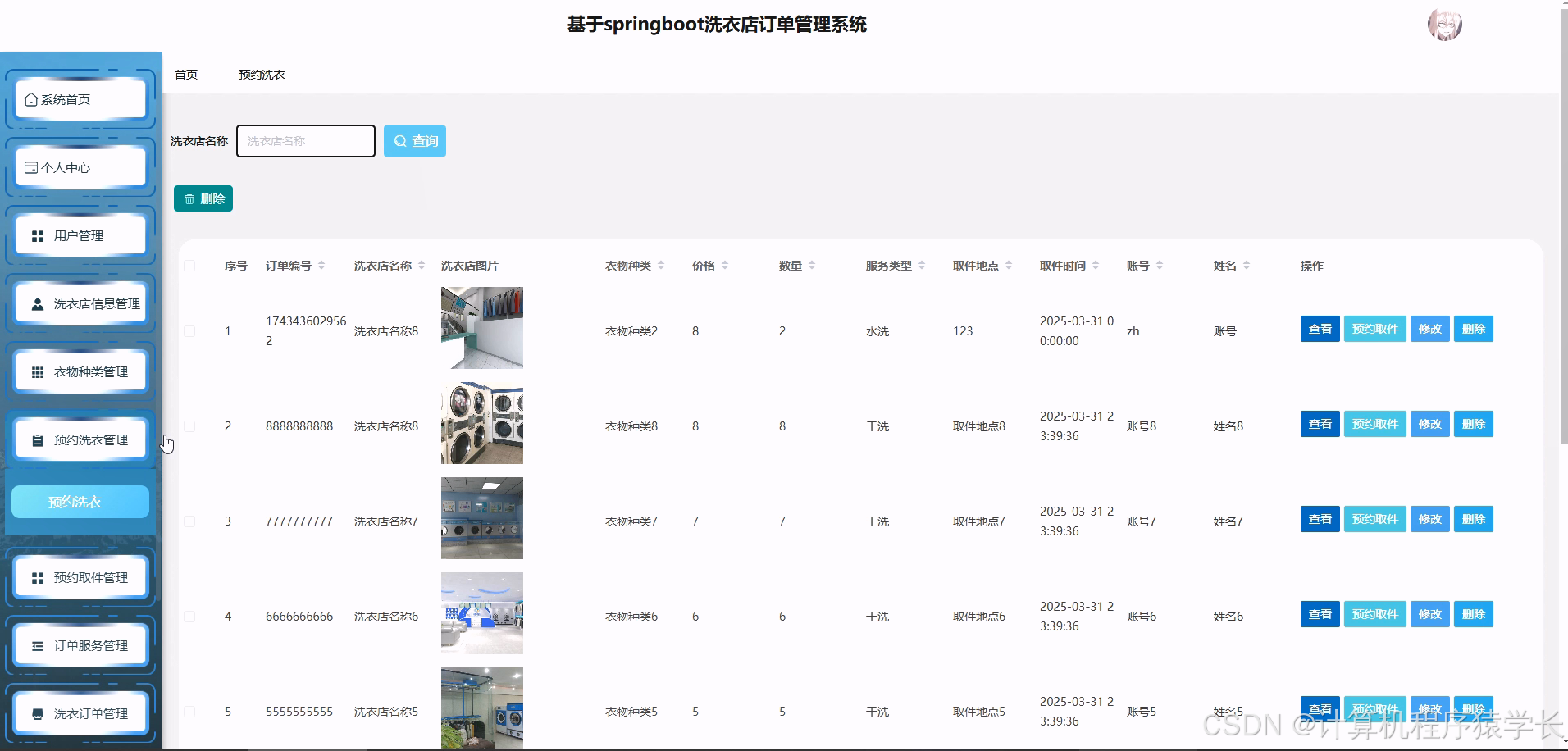
Task: Click 修改 for order 6666666666
Action: 1430,614
